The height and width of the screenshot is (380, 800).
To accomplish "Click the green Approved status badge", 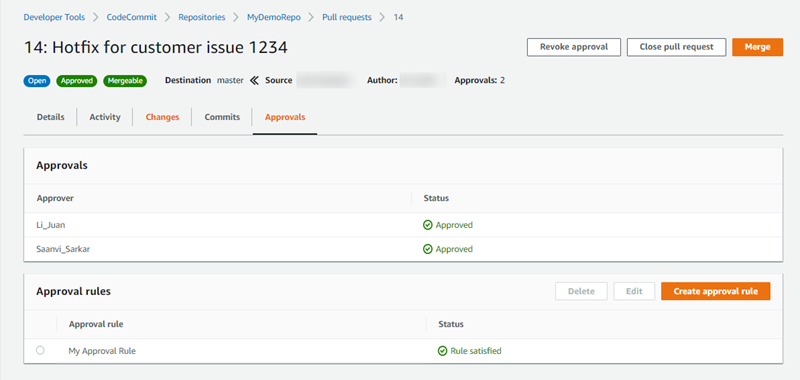I will point(77,81).
